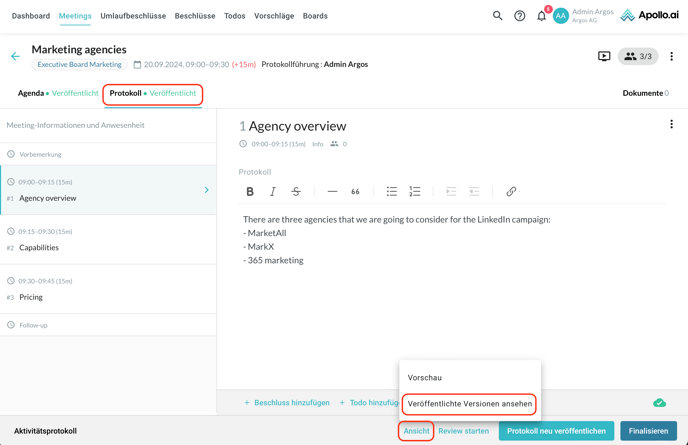The image size is (688, 445).
Task: Open the three-dot menu of Agency overview
Action: tap(671, 125)
